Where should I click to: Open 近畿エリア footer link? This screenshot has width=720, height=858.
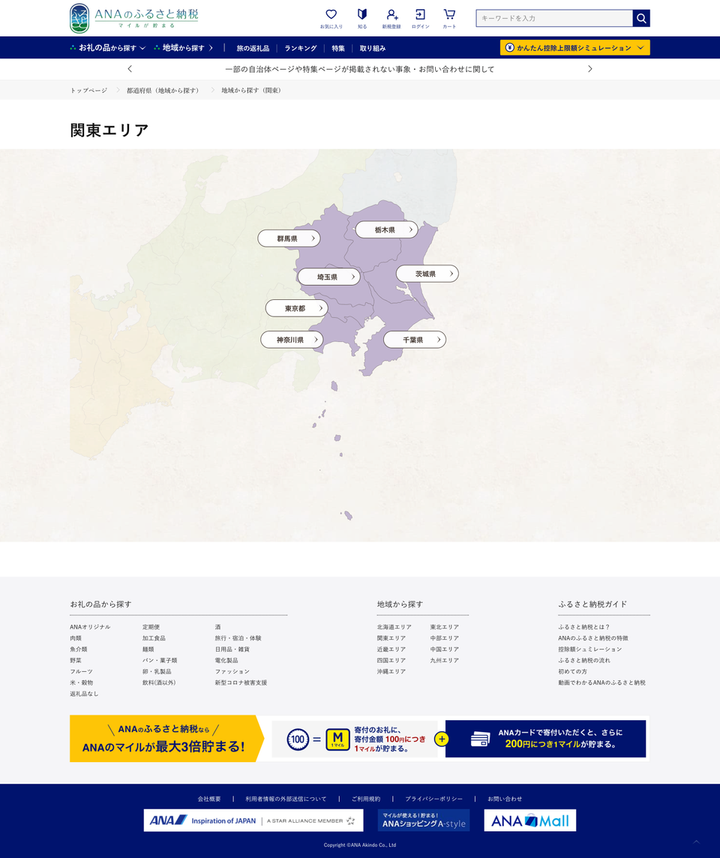click(x=391, y=649)
